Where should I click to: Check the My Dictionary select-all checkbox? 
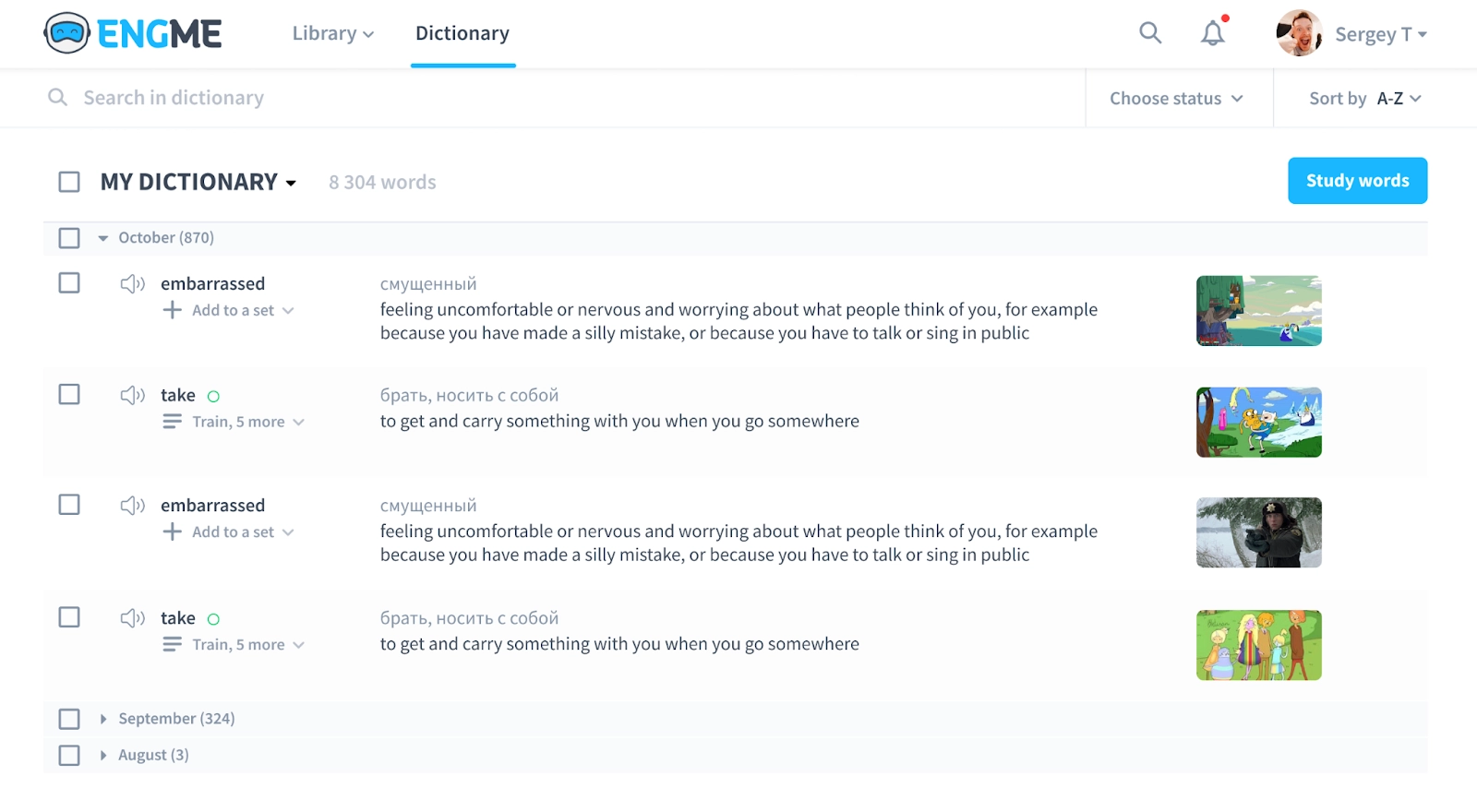pos(69,182)
